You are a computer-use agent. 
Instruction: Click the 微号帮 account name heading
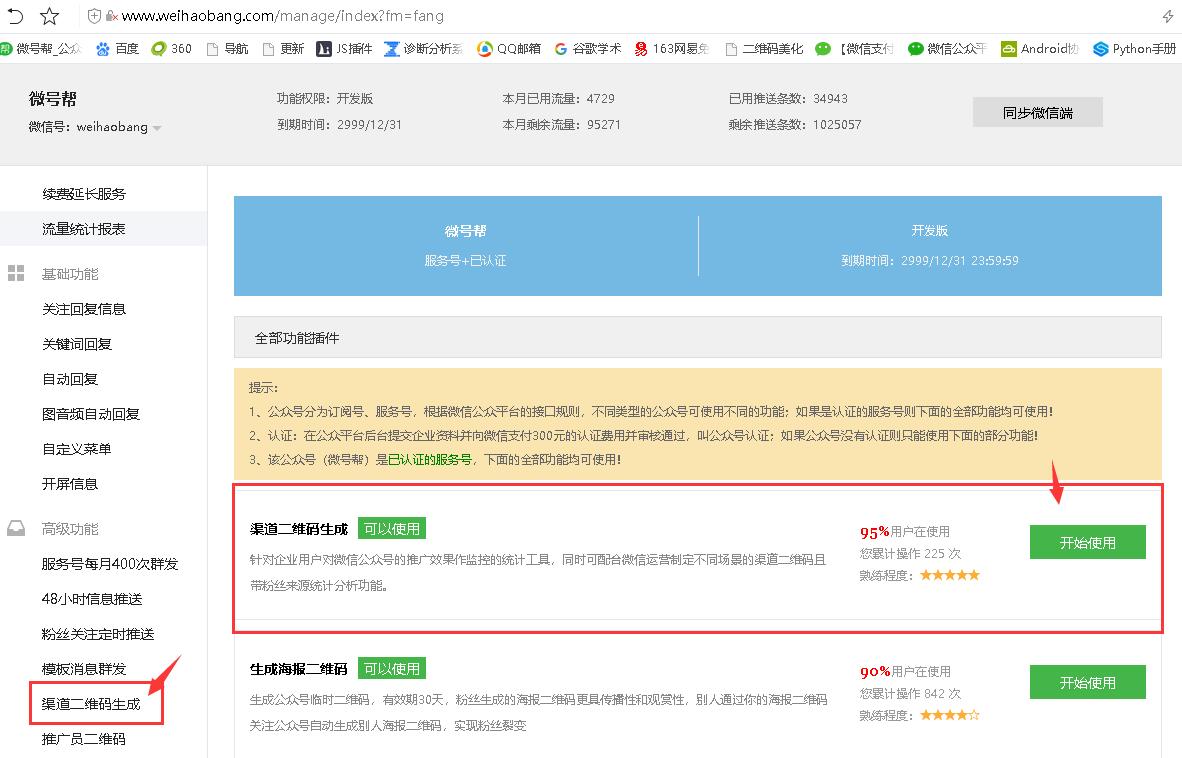click(53, 99)
